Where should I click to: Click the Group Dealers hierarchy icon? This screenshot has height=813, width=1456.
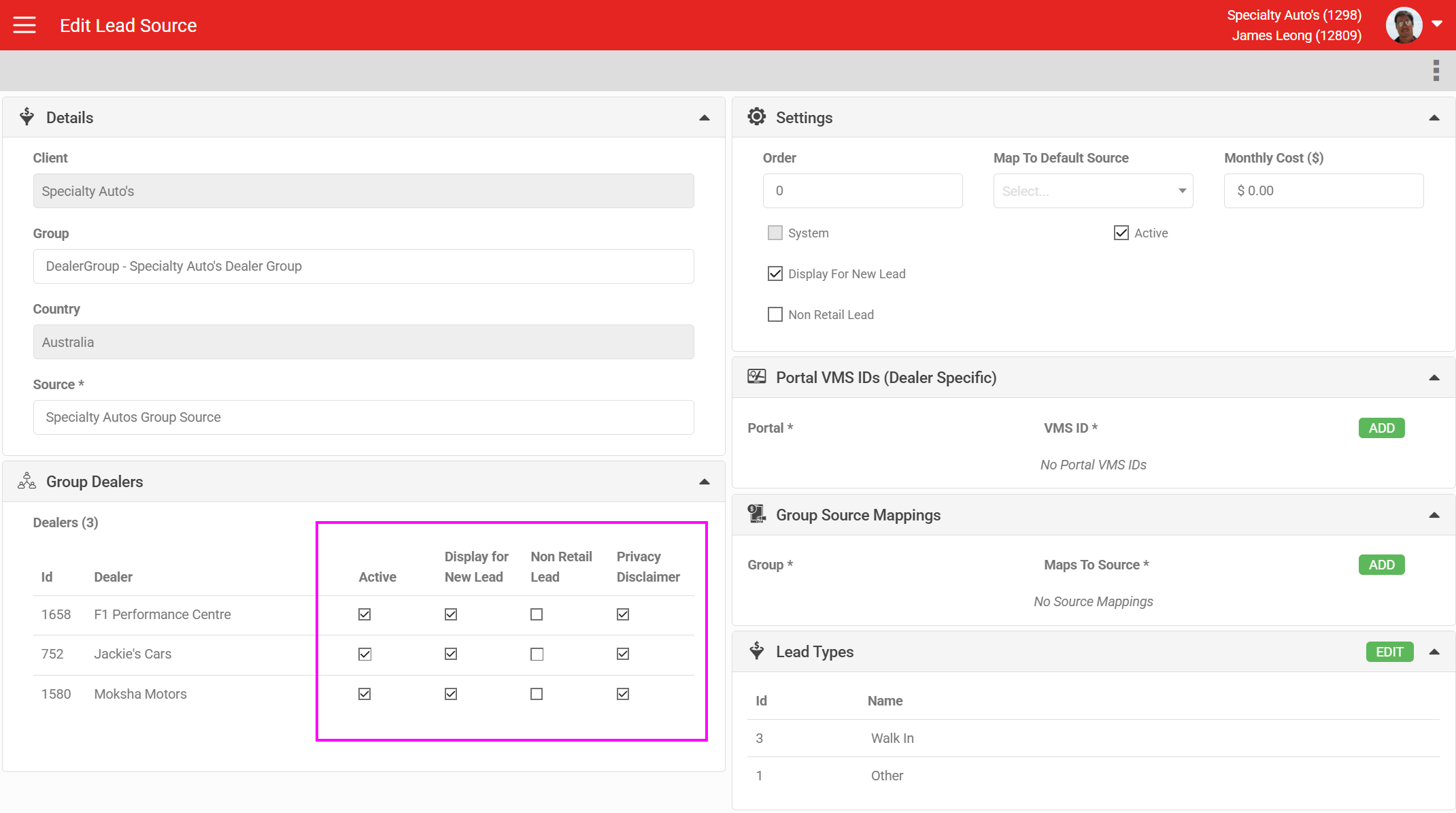click(x=27, y=481)
